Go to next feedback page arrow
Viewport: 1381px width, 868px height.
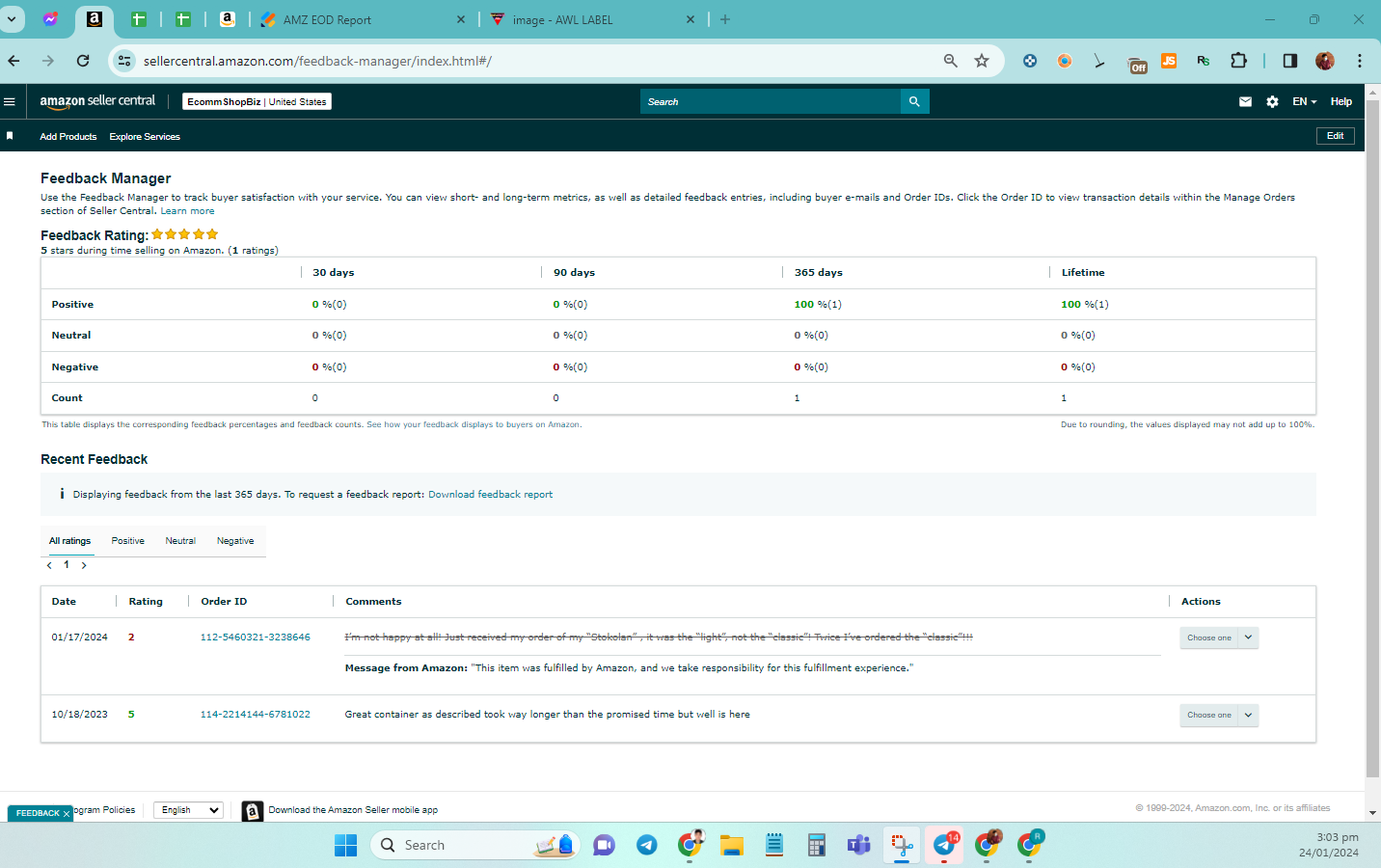[x=84, y=565]
